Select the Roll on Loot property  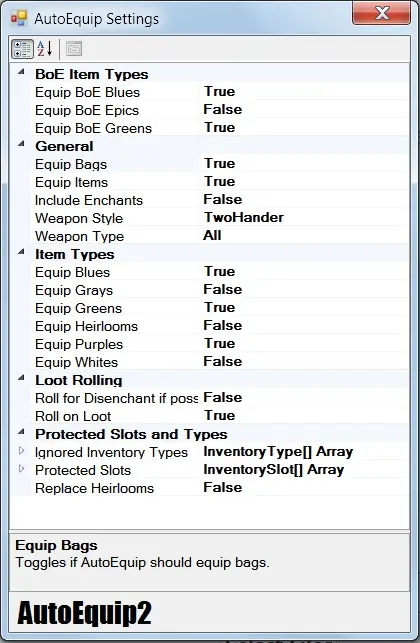73,417
